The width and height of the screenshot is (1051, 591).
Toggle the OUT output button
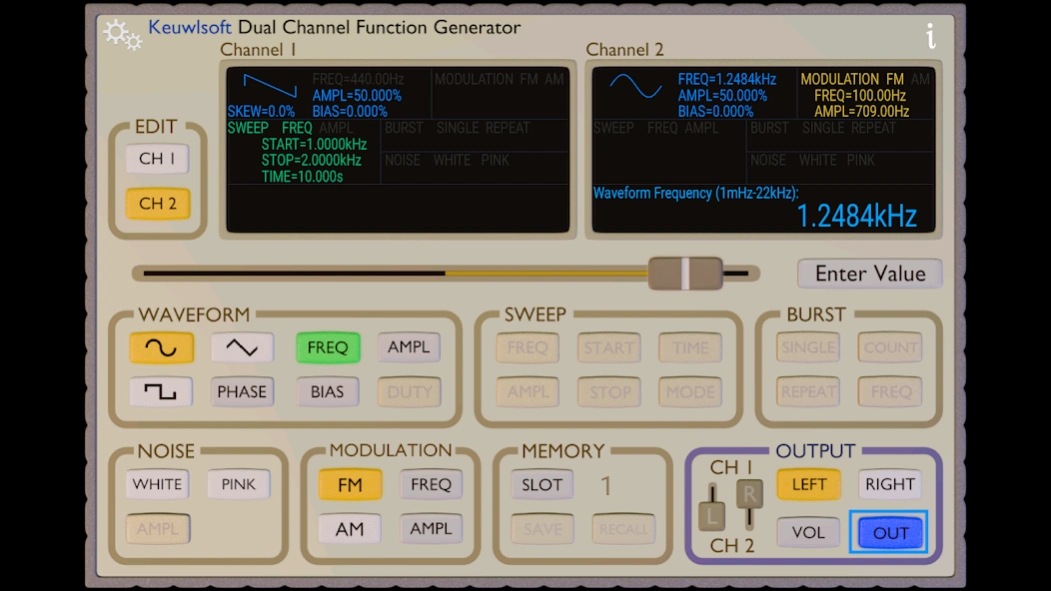[889, 533]
